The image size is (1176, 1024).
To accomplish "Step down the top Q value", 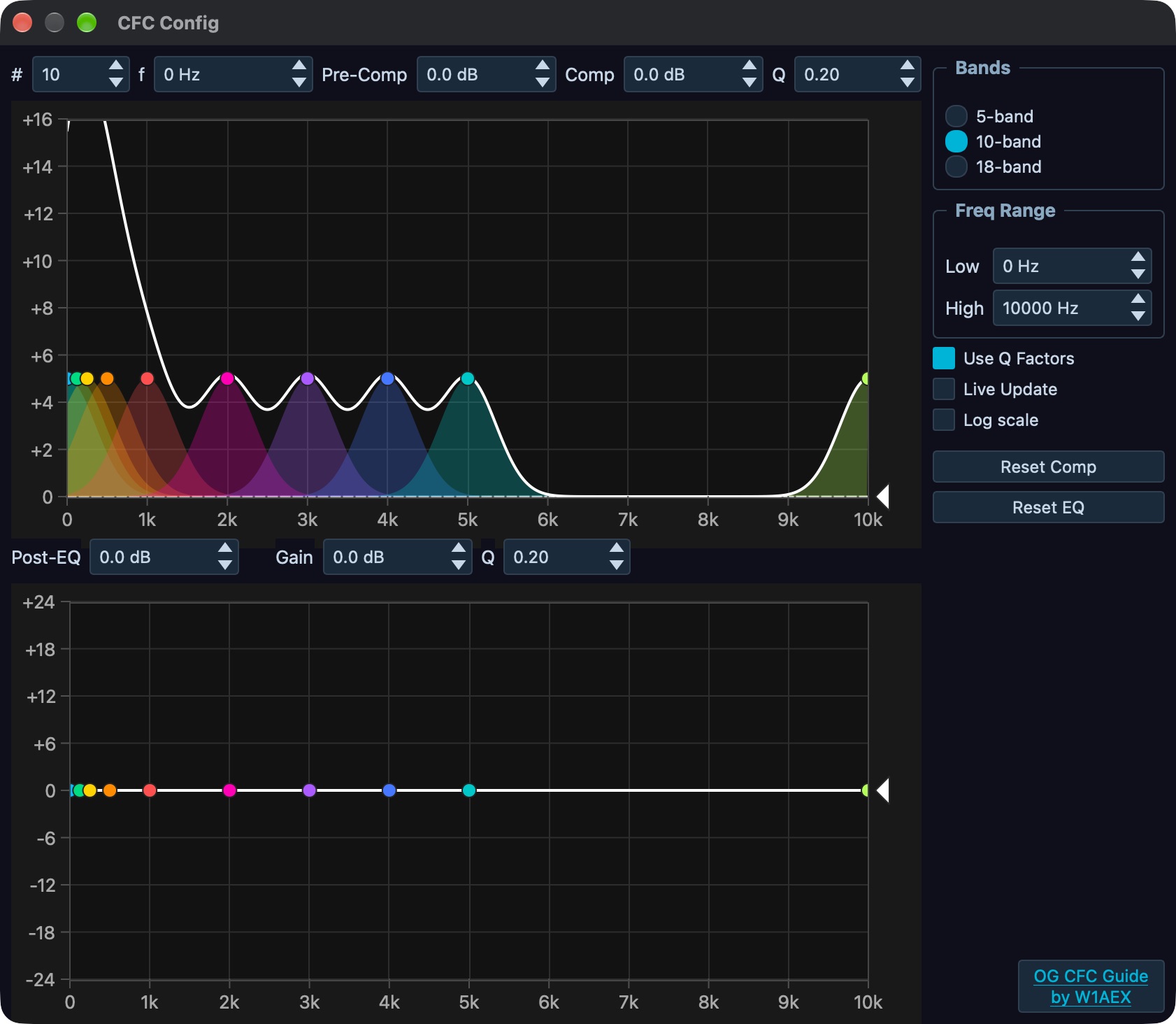I will [908, 83].
